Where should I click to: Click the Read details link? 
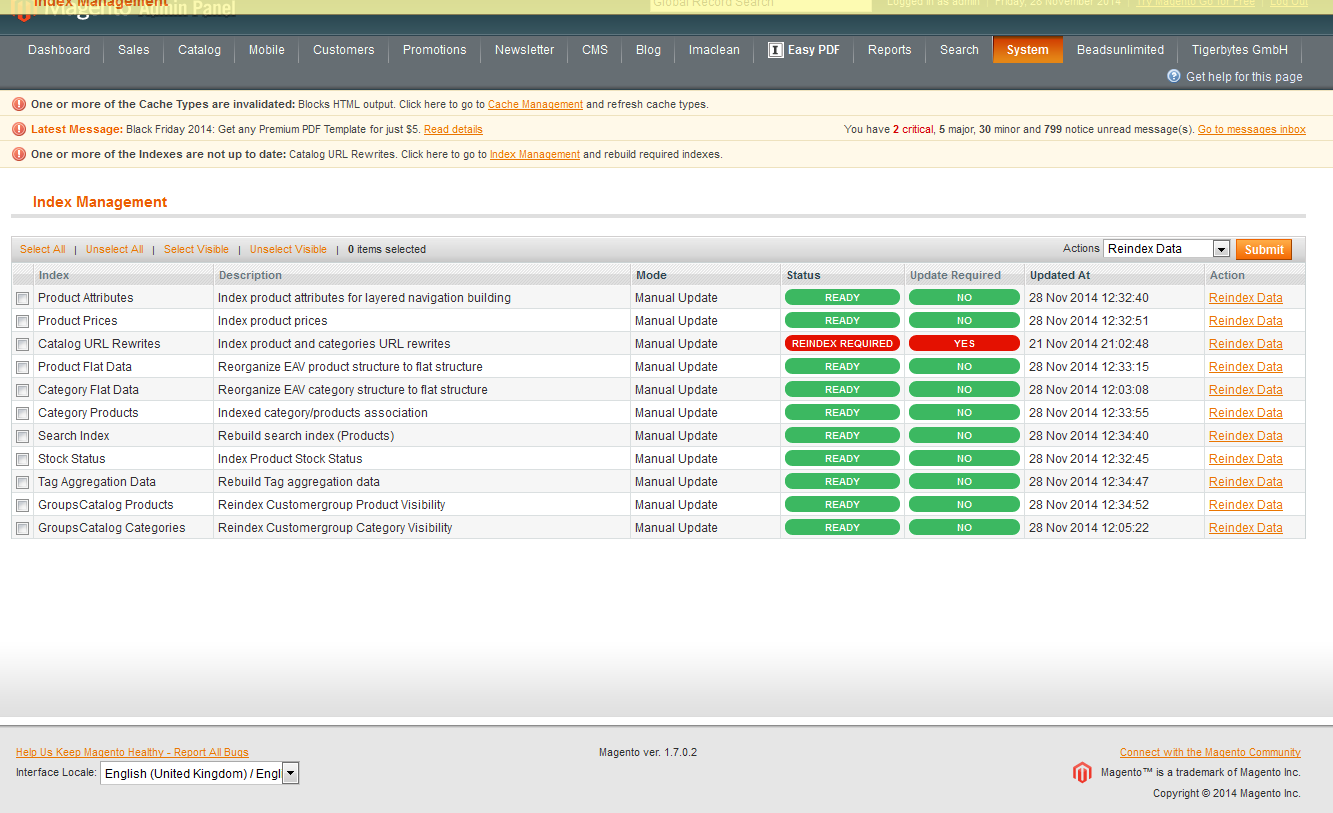coord(453,129)
